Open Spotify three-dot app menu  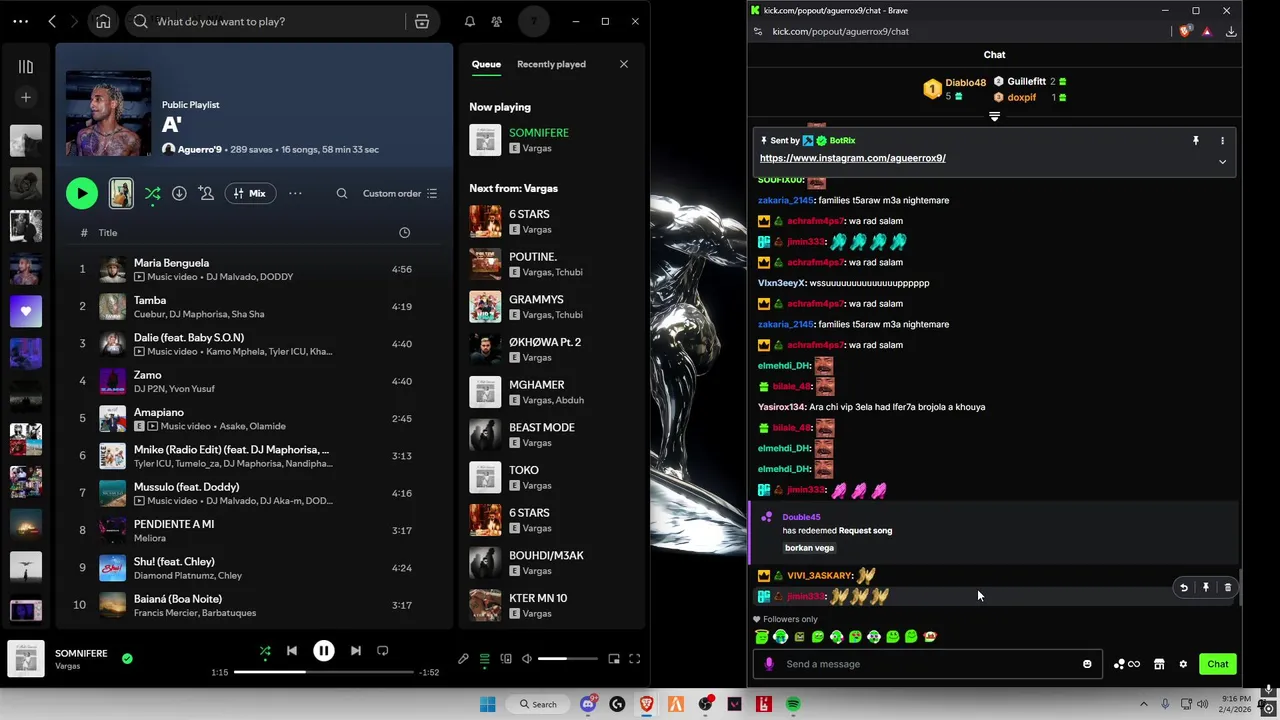[21, 21]
